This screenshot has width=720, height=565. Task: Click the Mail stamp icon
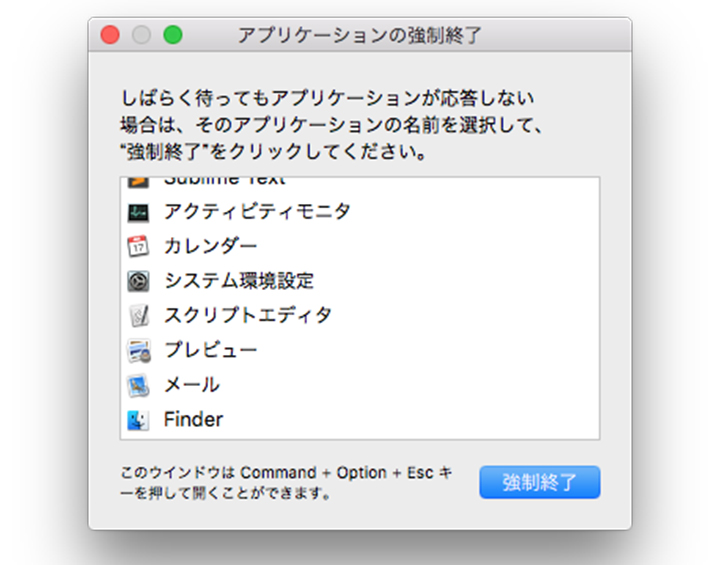point(138,385)
